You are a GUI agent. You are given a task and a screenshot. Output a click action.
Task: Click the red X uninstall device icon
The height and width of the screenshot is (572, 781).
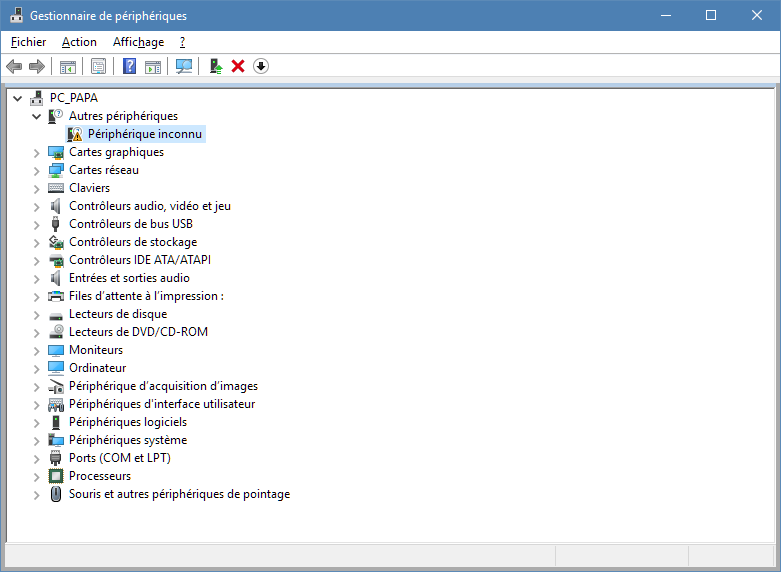tap(238, 66)
